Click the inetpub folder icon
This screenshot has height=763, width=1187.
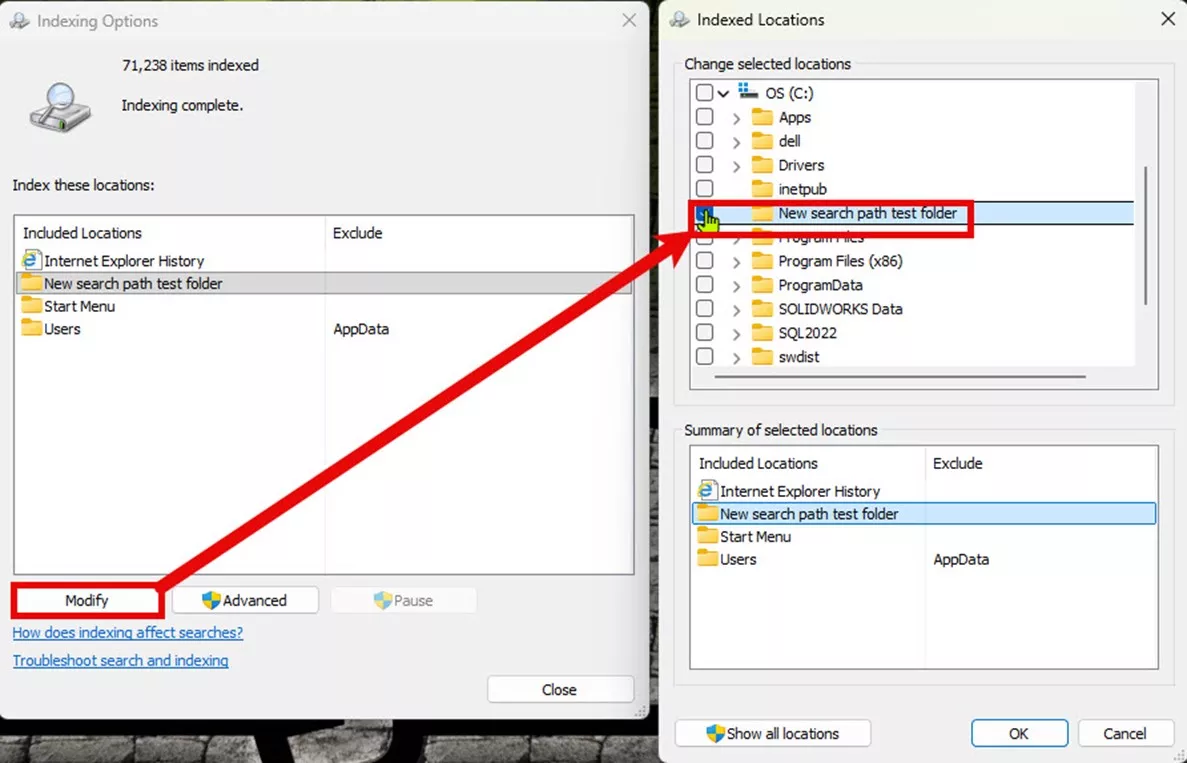pyautogui.click(x=760, y=188)
